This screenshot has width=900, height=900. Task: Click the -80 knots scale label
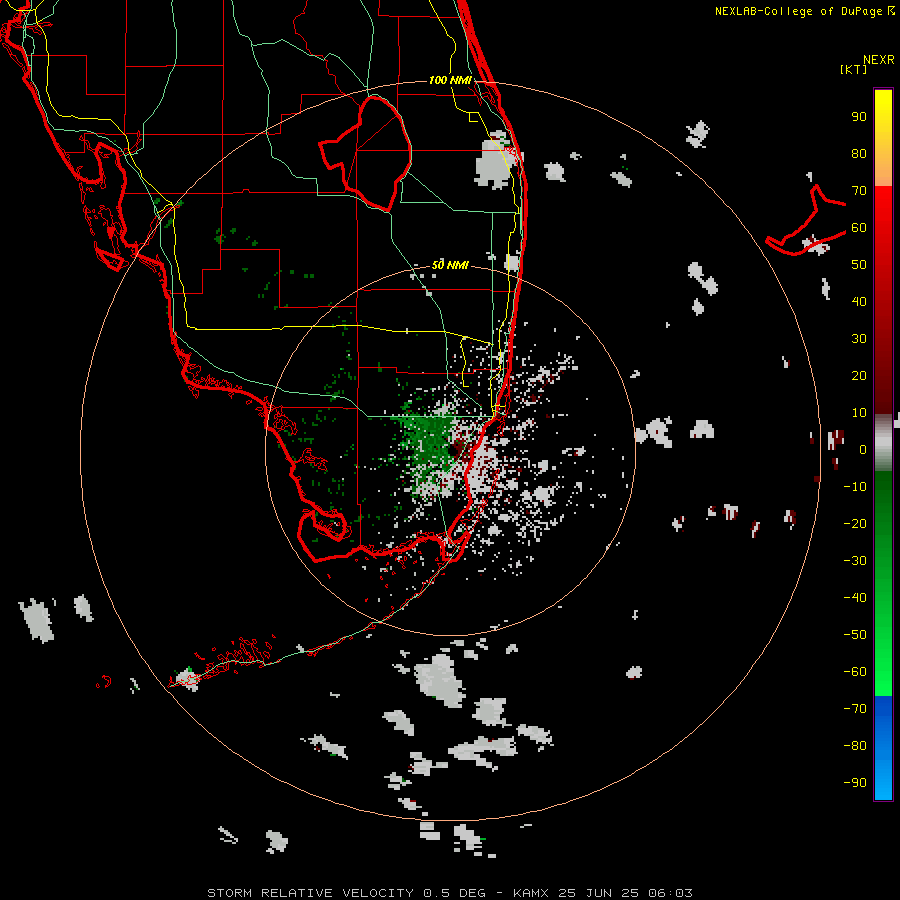(855, 746)
